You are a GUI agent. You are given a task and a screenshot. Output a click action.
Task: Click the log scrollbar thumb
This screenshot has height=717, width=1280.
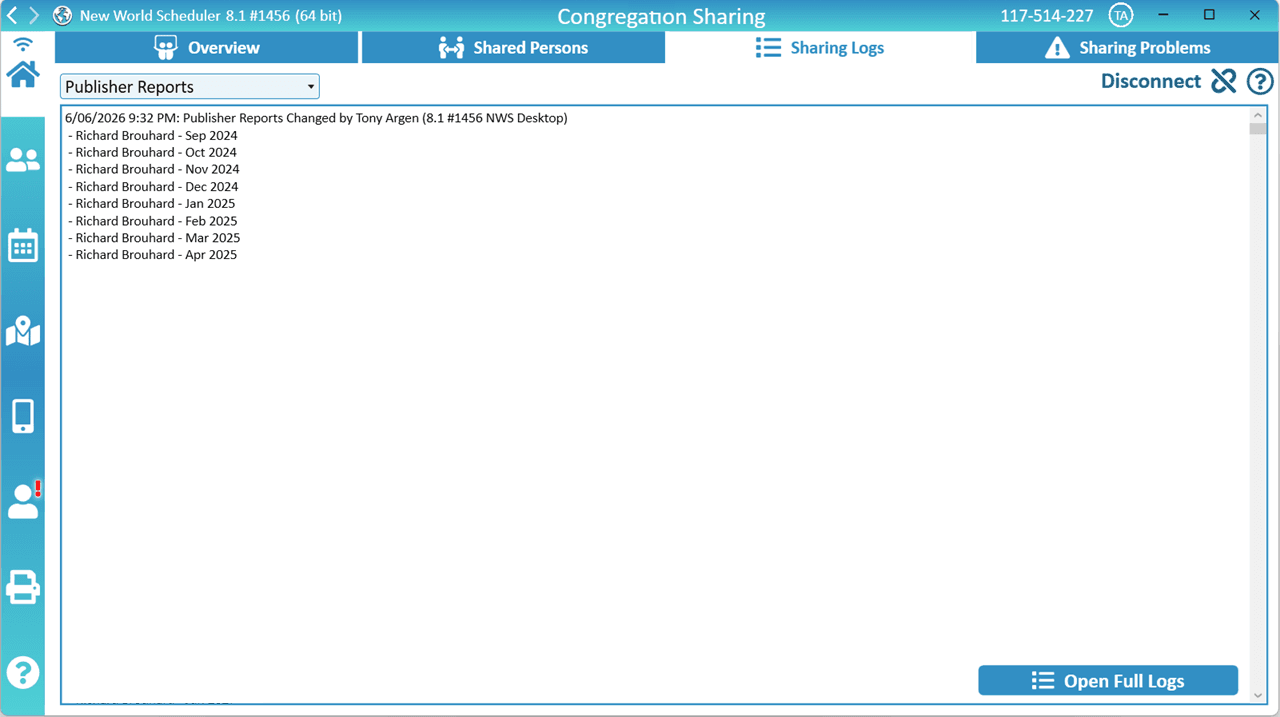tap(1258, 129)
